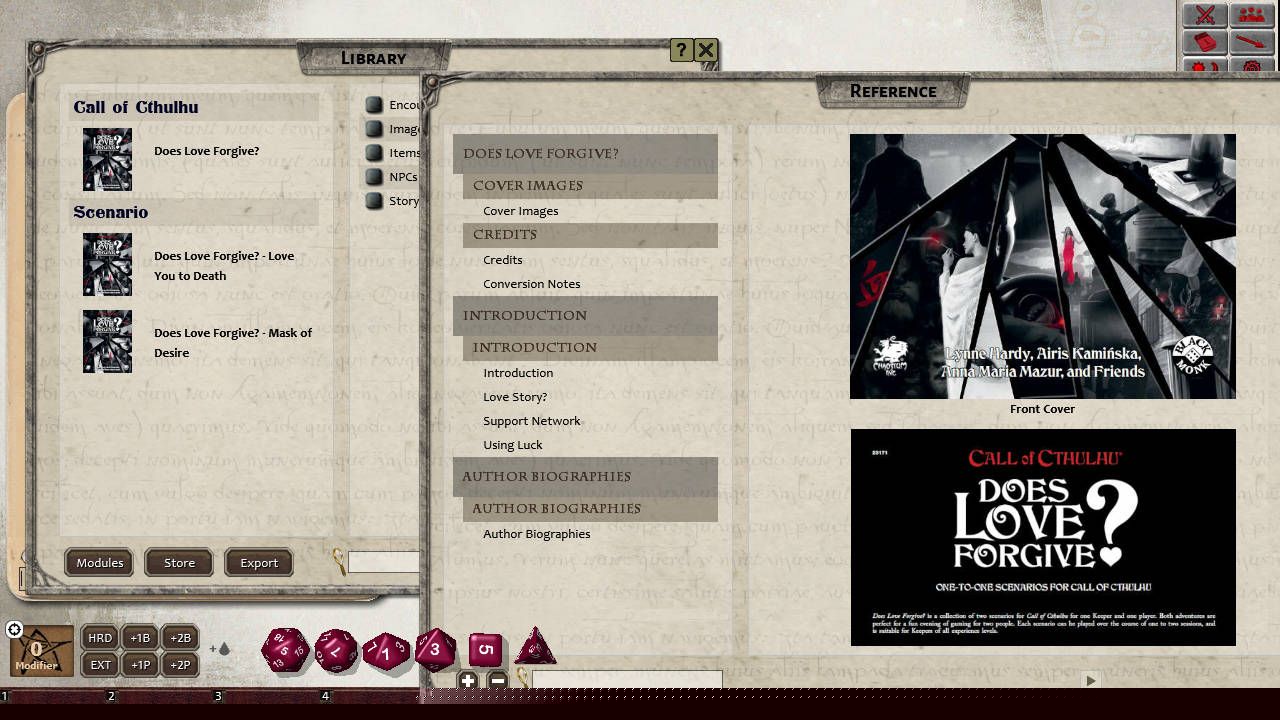Viewport: 1280px width, 720px height.
Task: Click the Love You to Death cover thumbnail
Action: coord(107,264)
